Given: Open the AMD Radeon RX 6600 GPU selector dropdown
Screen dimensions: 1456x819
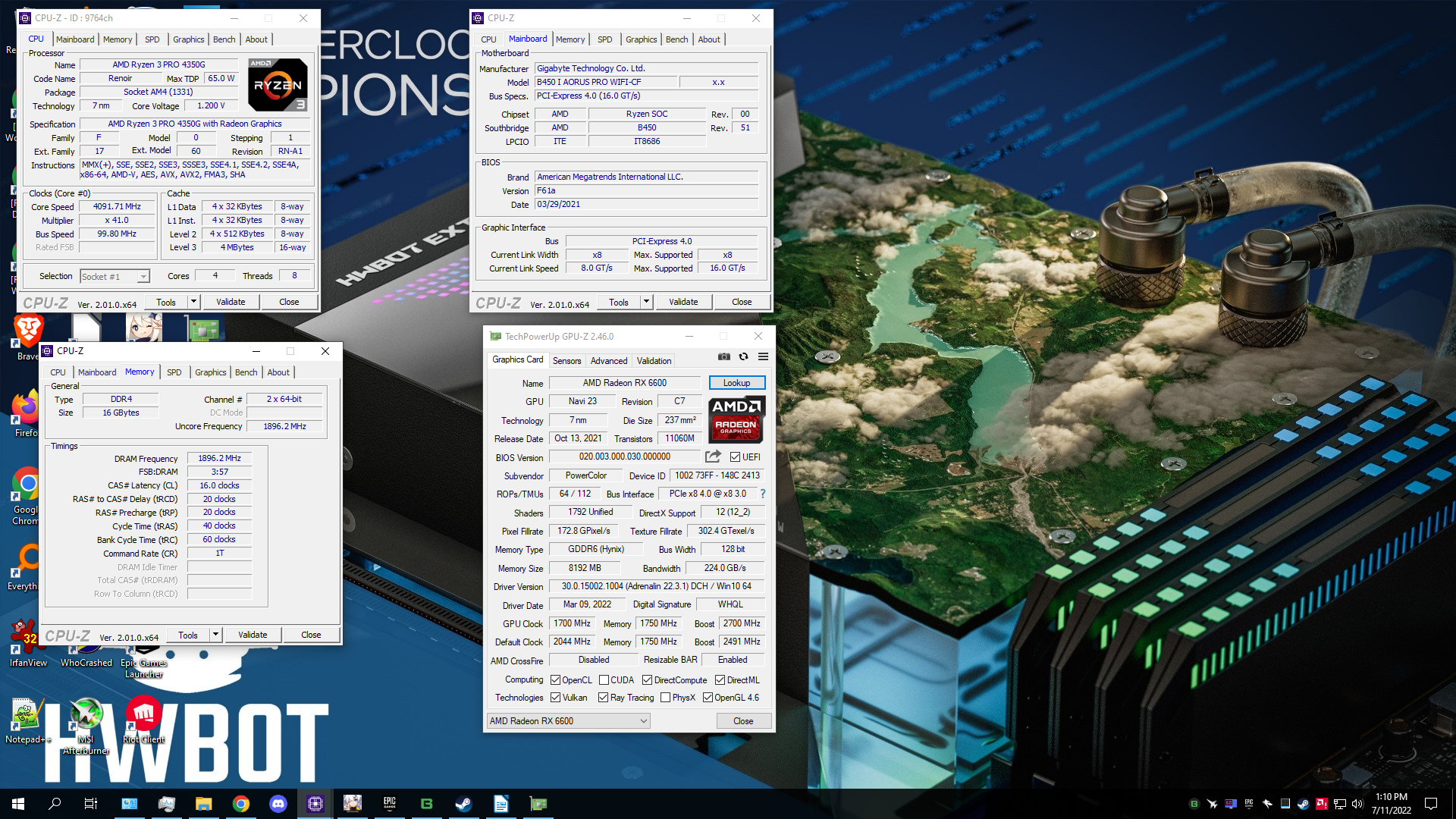Looking at the screenshot, I should 568,721.
